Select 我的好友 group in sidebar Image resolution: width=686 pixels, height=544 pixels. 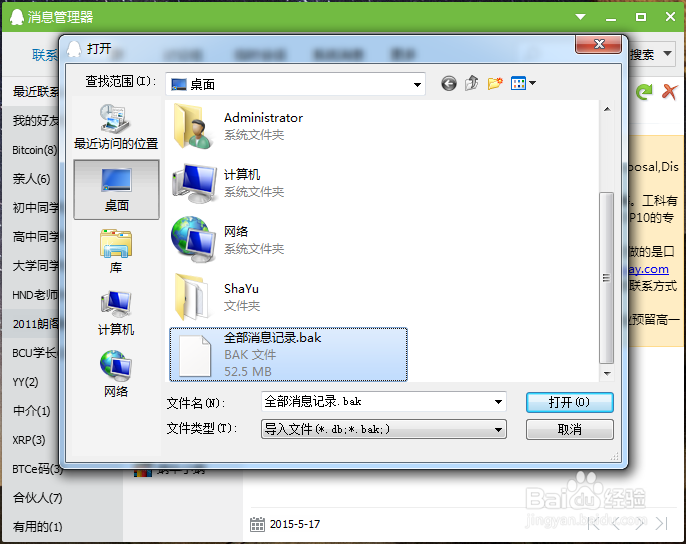coord(36,120)
